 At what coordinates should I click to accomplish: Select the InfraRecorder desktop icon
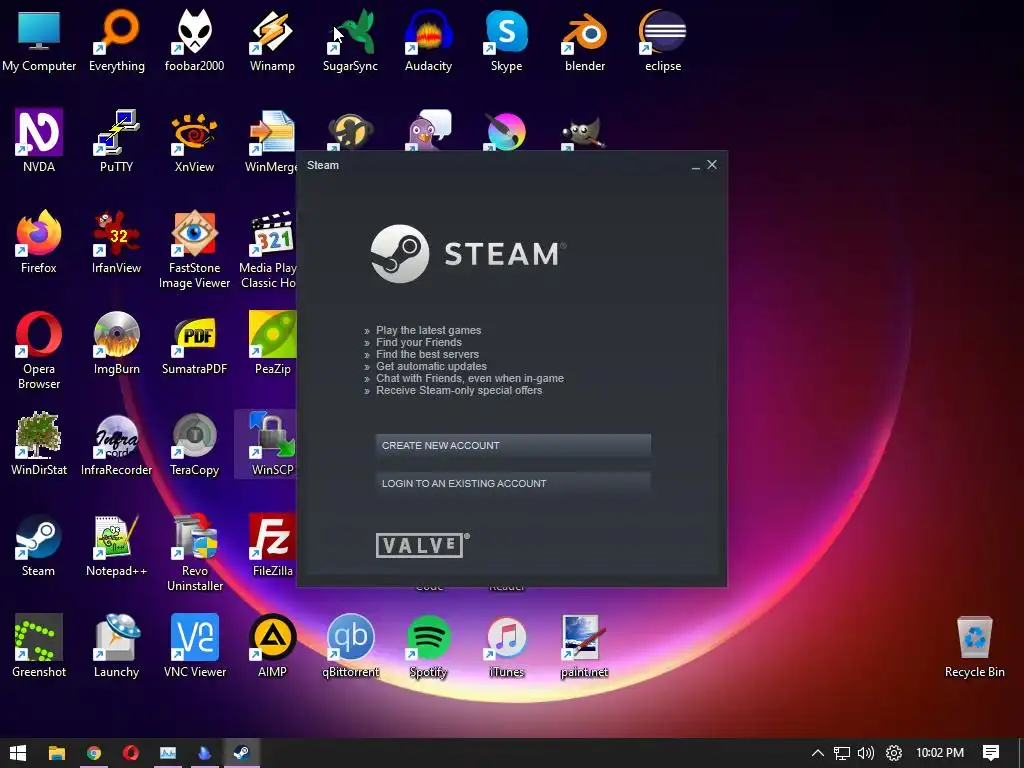coord(116,444)
